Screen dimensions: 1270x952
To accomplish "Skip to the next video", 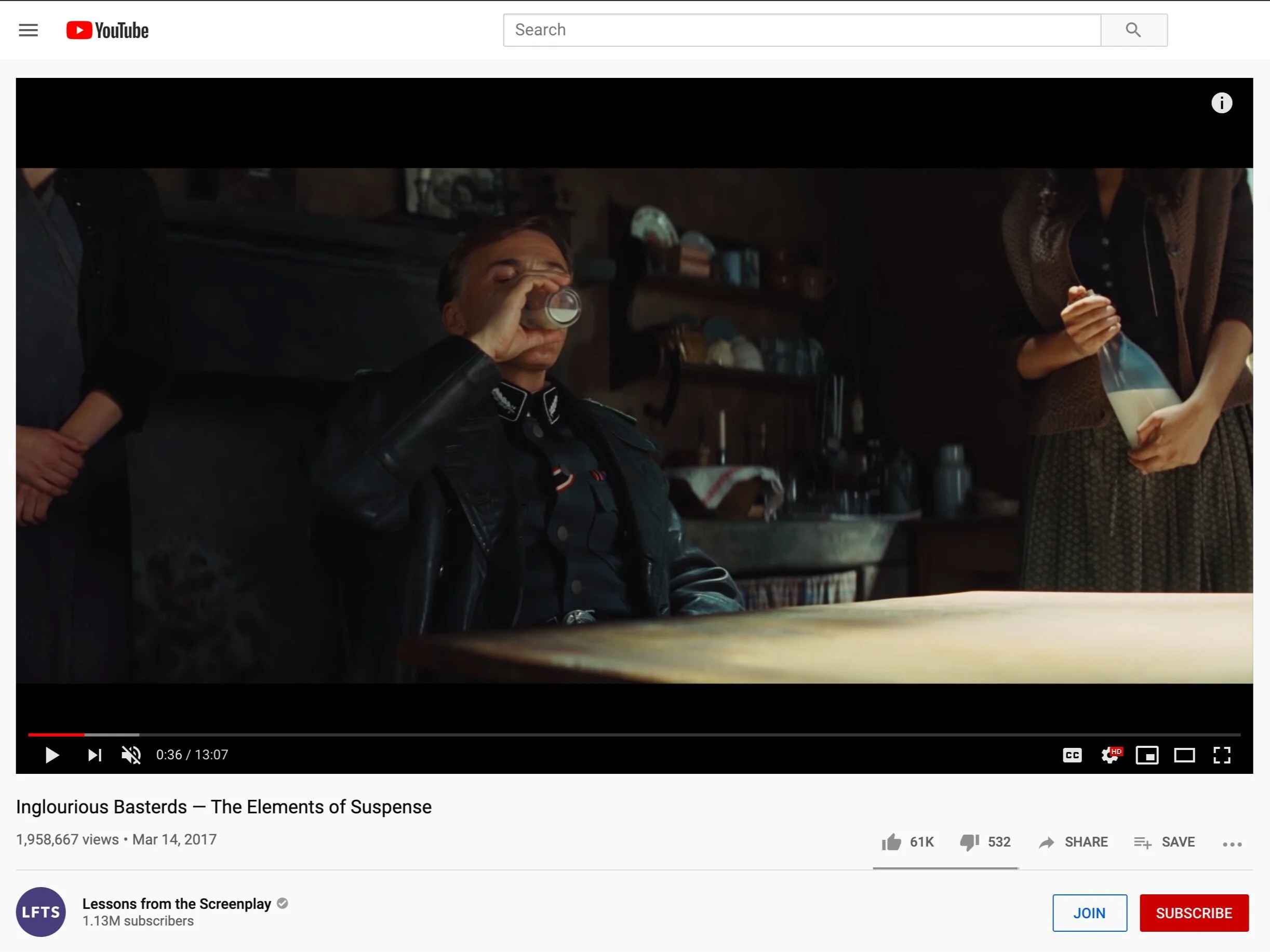I will pos(95,755).
